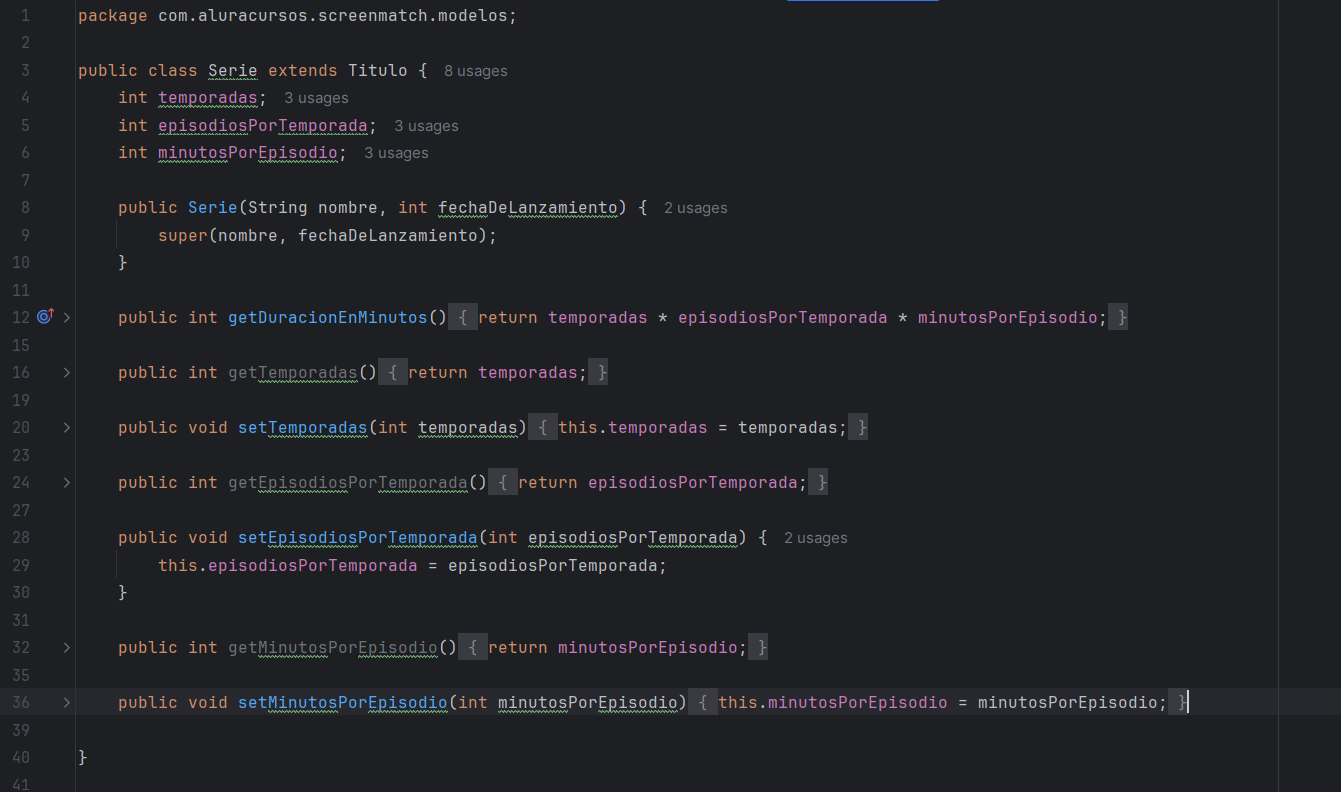The image size is (1341, 792).
Task: Click method name getMinutosPorEpisodio
Action: coord(333,647)
